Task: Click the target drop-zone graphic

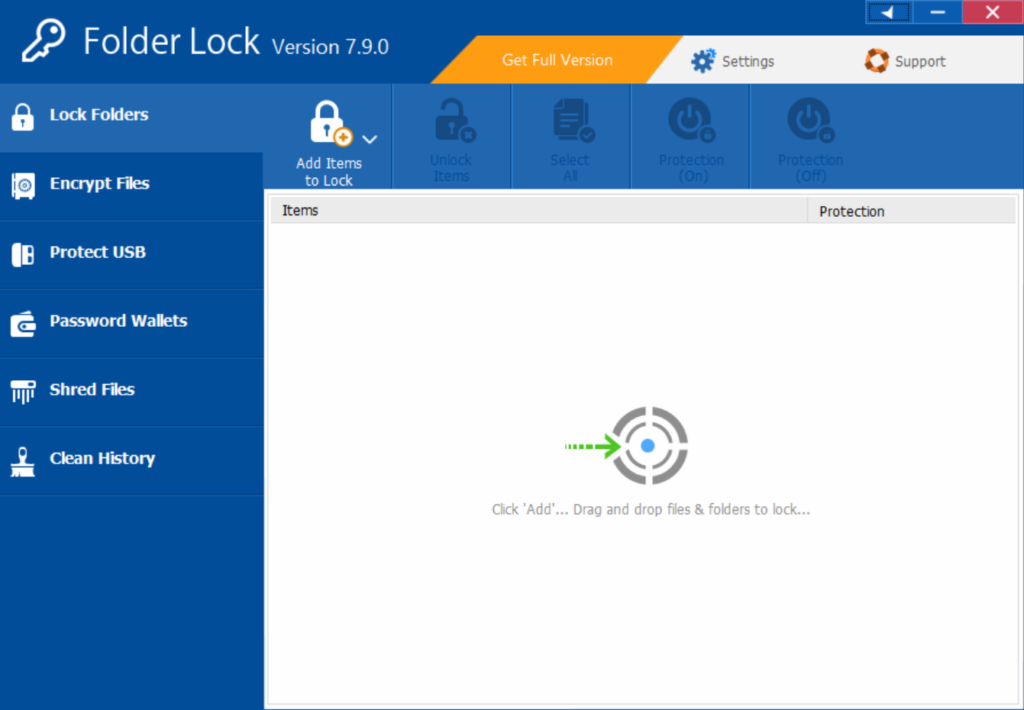Action: 646,446
